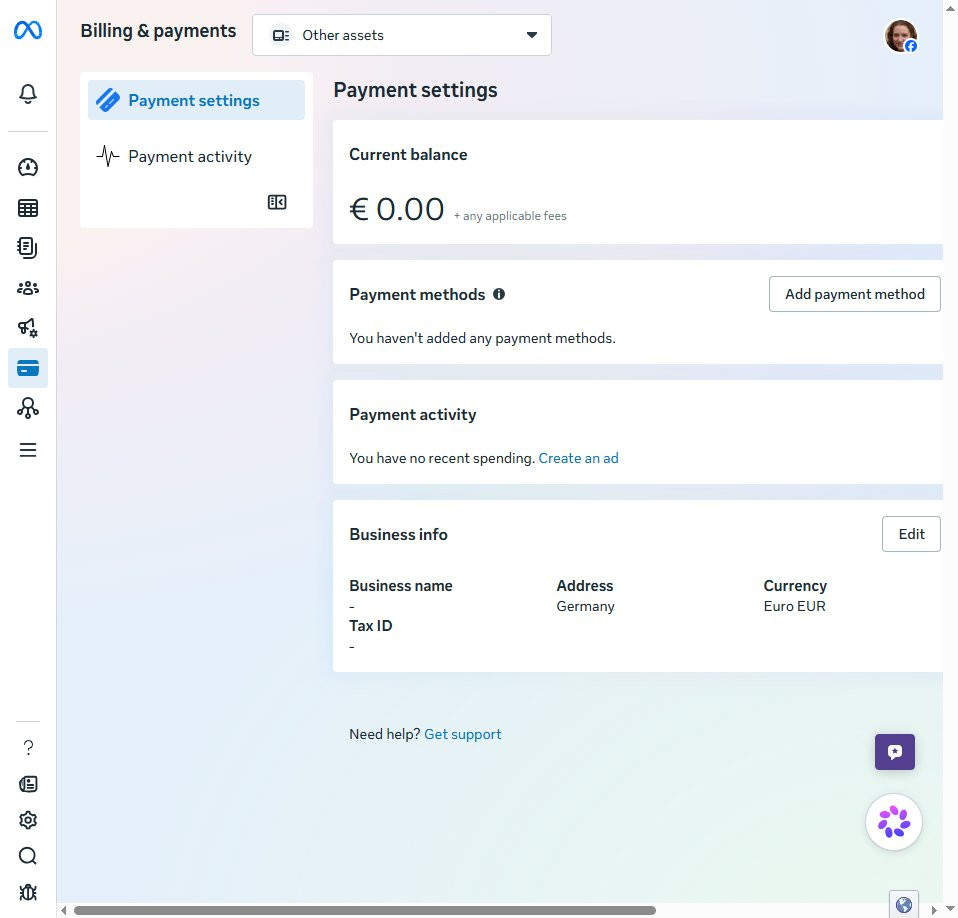The width and height of the screenshot is (958, 918).
Task: Click the Payment methods info icon
Action: point(499,294)
